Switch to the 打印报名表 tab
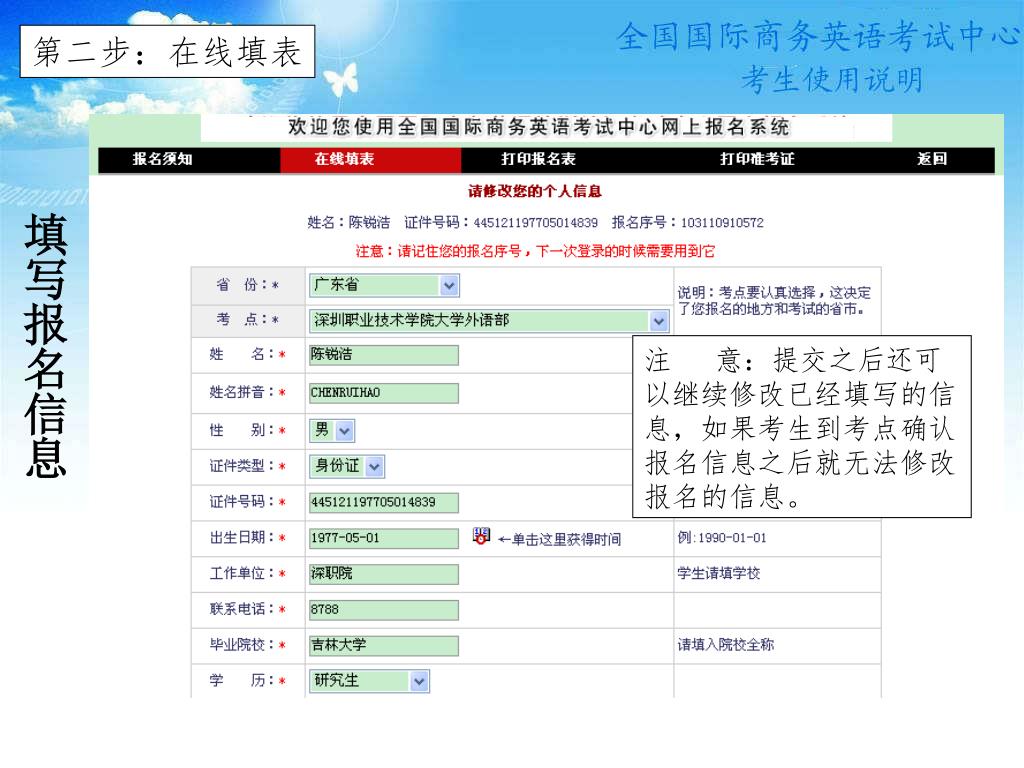This screenshot has width=1024, height=768. (x=538, y=159)
